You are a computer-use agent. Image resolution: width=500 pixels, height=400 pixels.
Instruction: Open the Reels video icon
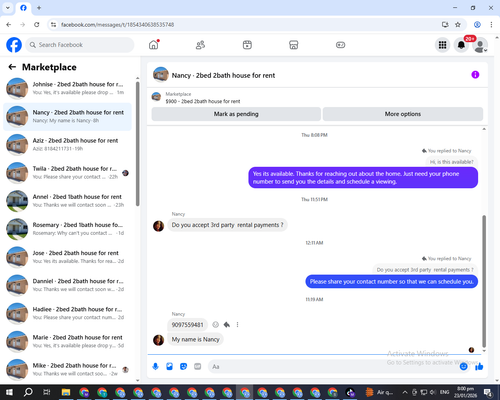pyautogui.click(x=247, y=45)
